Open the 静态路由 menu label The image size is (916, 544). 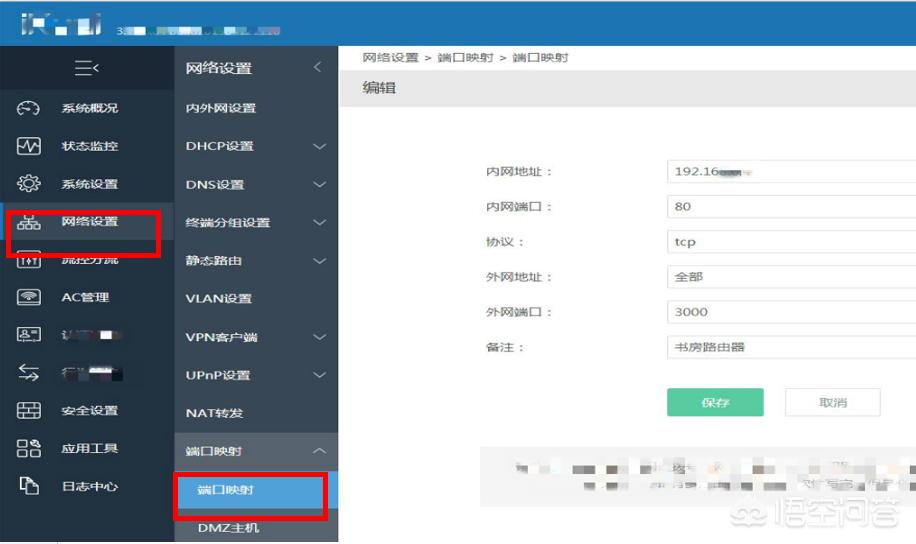tap(213, 261)
